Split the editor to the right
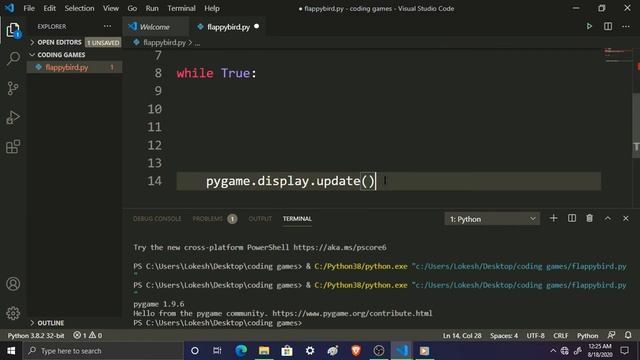Screen dimensions: 640x360 coord(608,27)
